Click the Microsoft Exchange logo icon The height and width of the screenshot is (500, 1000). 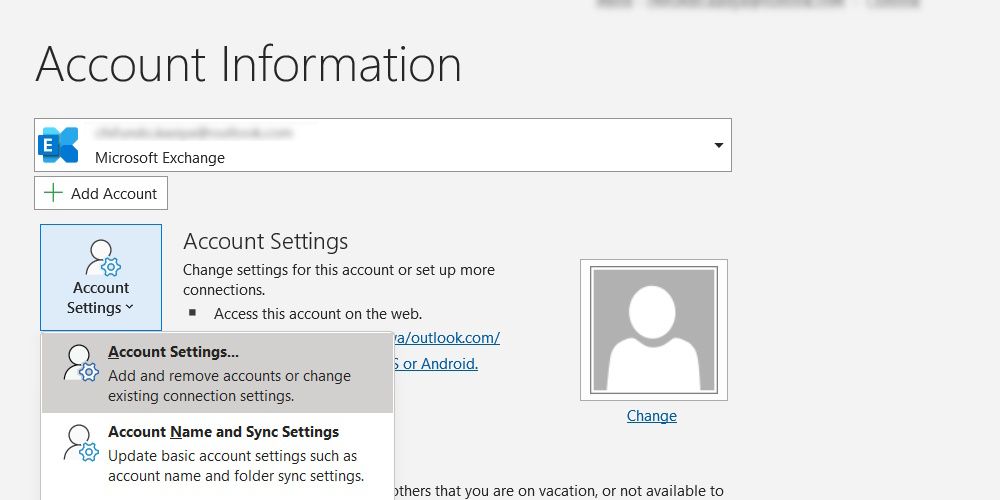pyautogui.click(x=59, y=145)
